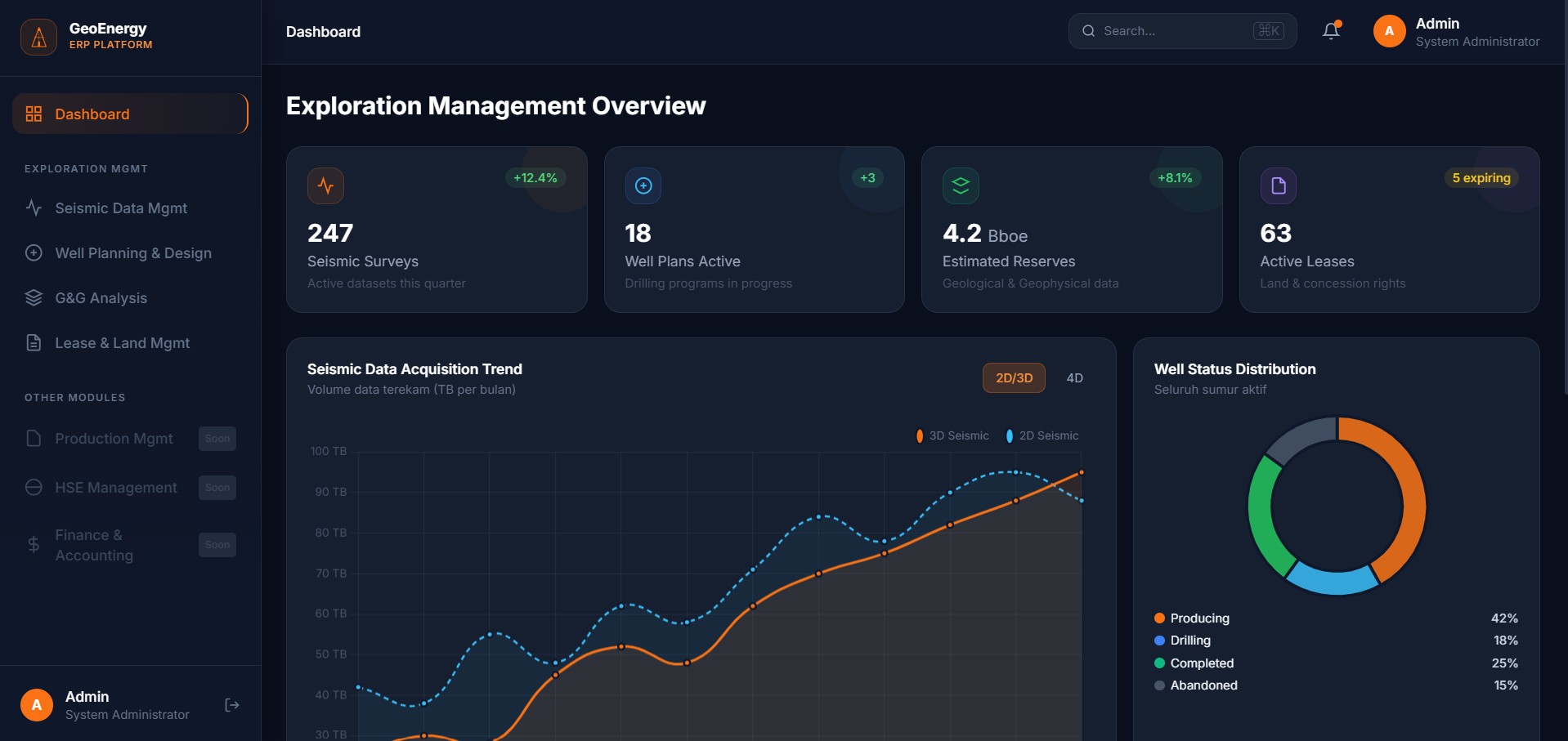1568x741 pixels.
Task: Click the Completed green legend dot
Action: click(1159, 663)
